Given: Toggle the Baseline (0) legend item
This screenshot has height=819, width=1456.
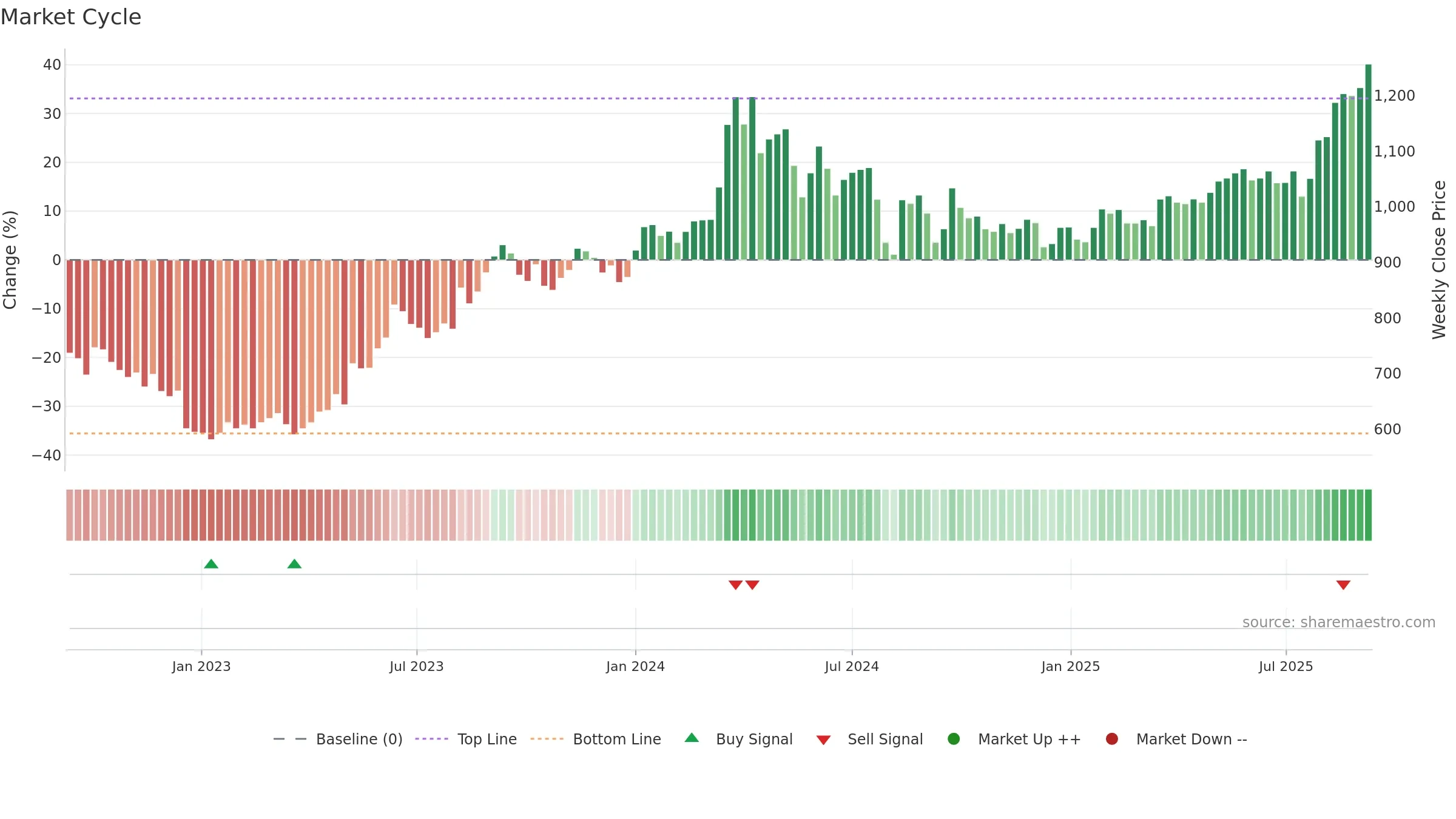Looking at the screenshot, I should (338, 739).
